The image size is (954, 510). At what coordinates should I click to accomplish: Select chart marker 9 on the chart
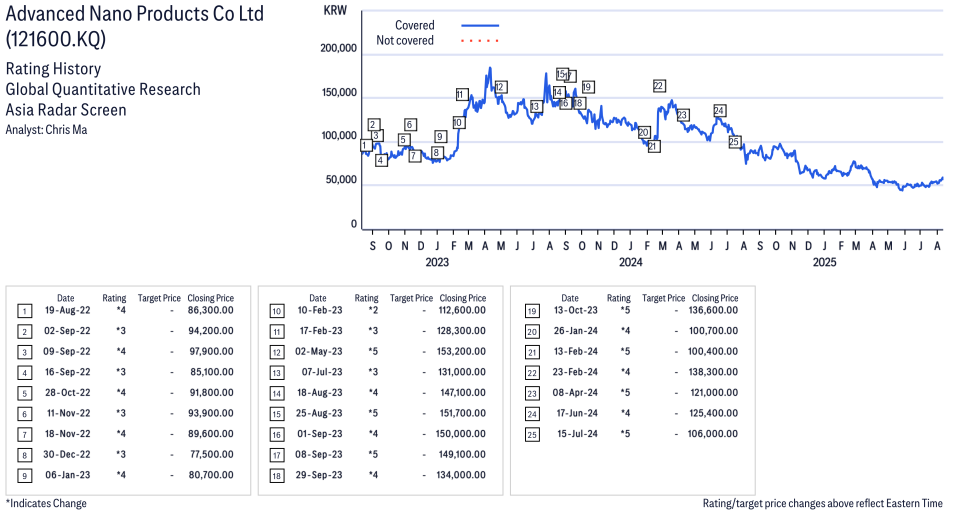(440, 136)
